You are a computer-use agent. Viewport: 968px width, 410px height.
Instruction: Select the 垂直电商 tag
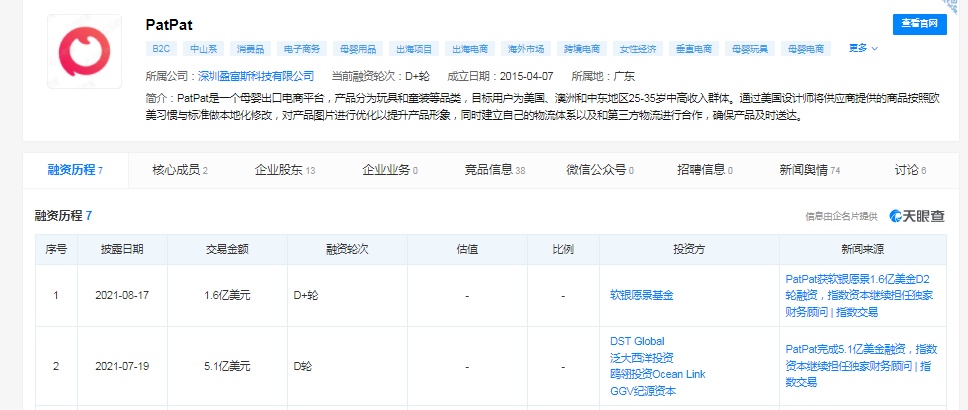pyautogui.click(x=694, y=49)
